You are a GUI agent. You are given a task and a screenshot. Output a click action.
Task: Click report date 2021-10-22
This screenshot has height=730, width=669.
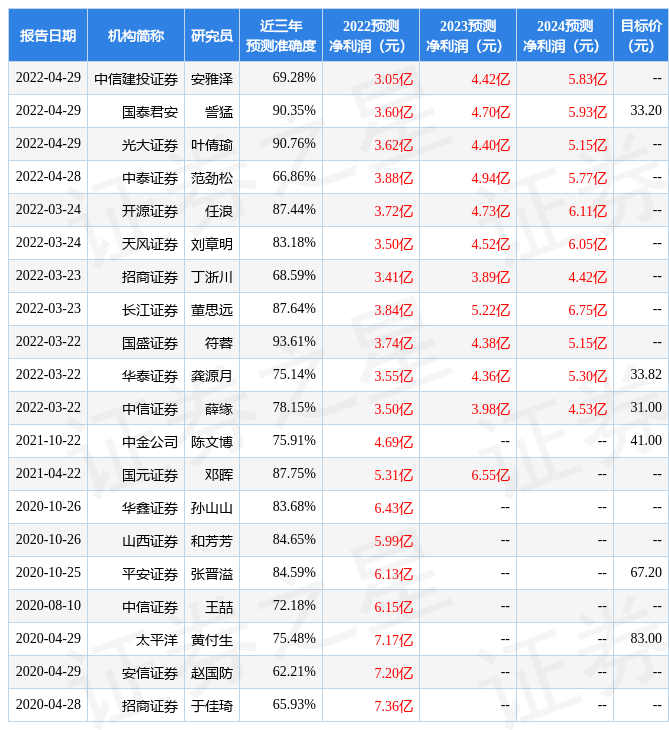[x=48, y=440]
